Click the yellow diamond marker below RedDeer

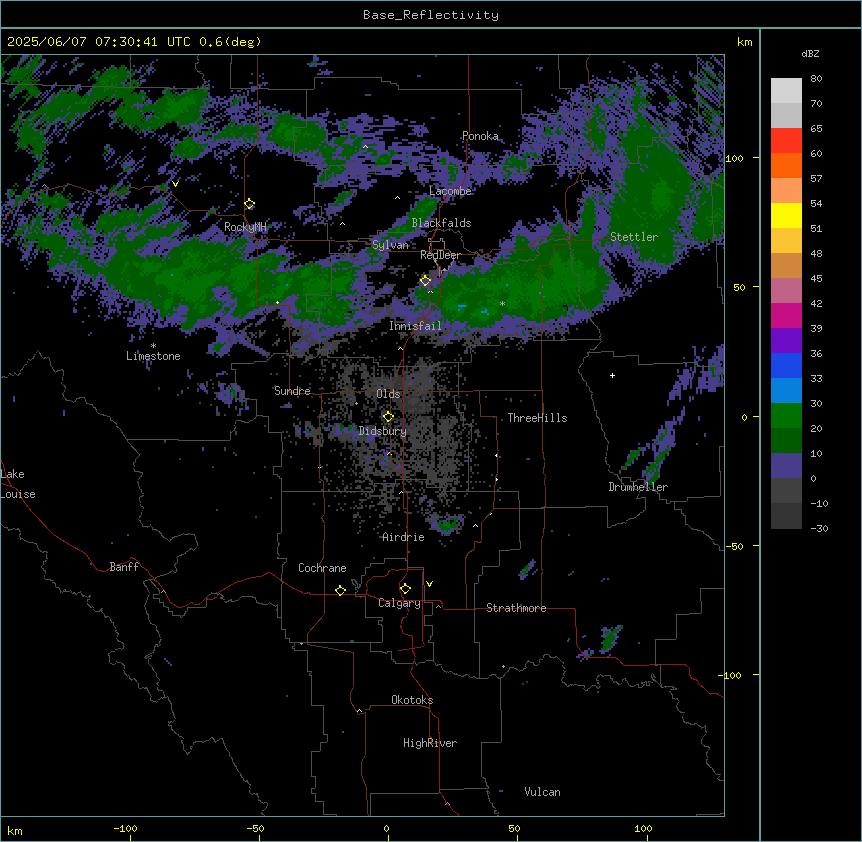click(425, 281)
